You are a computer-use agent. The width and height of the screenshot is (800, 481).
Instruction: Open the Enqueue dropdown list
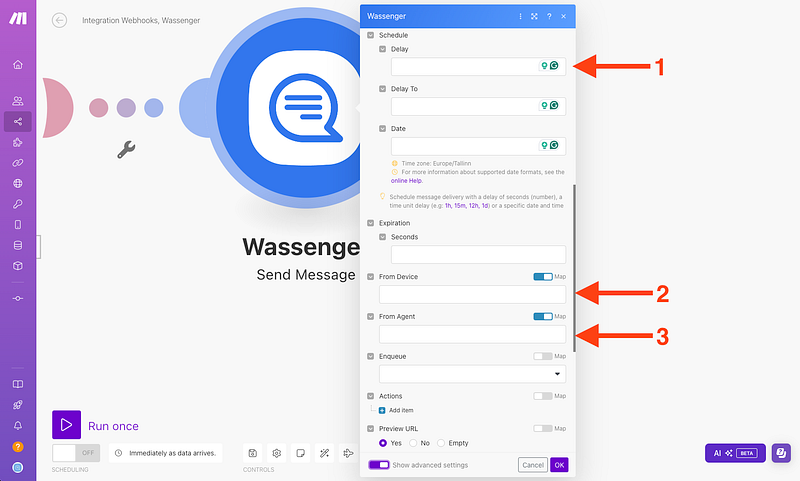coord(472,374)
